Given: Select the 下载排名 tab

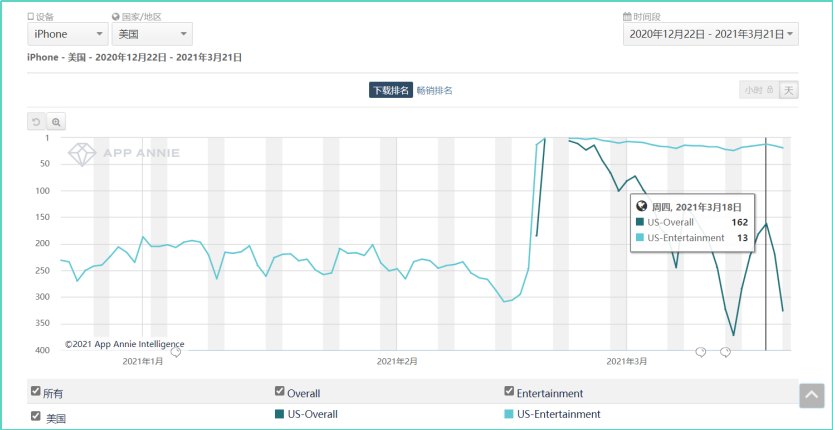Looking at the screenshot, I should pos(390,91).
